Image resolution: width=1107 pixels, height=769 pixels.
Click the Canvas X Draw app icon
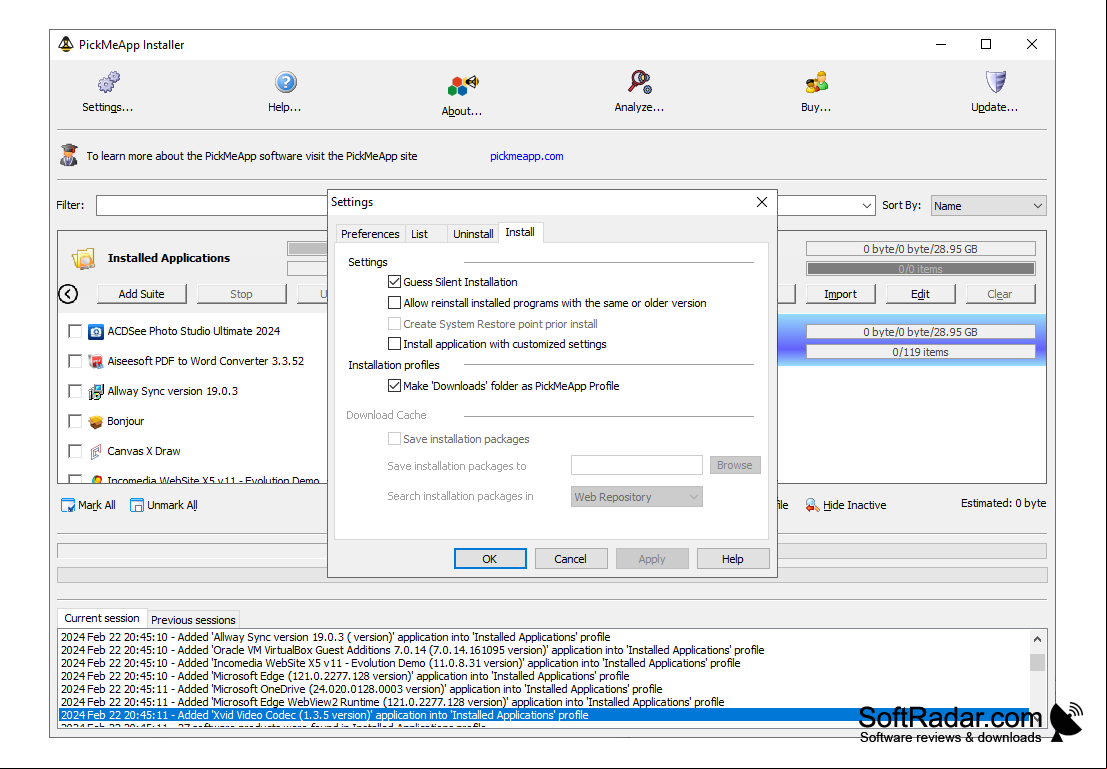point(95,451)
